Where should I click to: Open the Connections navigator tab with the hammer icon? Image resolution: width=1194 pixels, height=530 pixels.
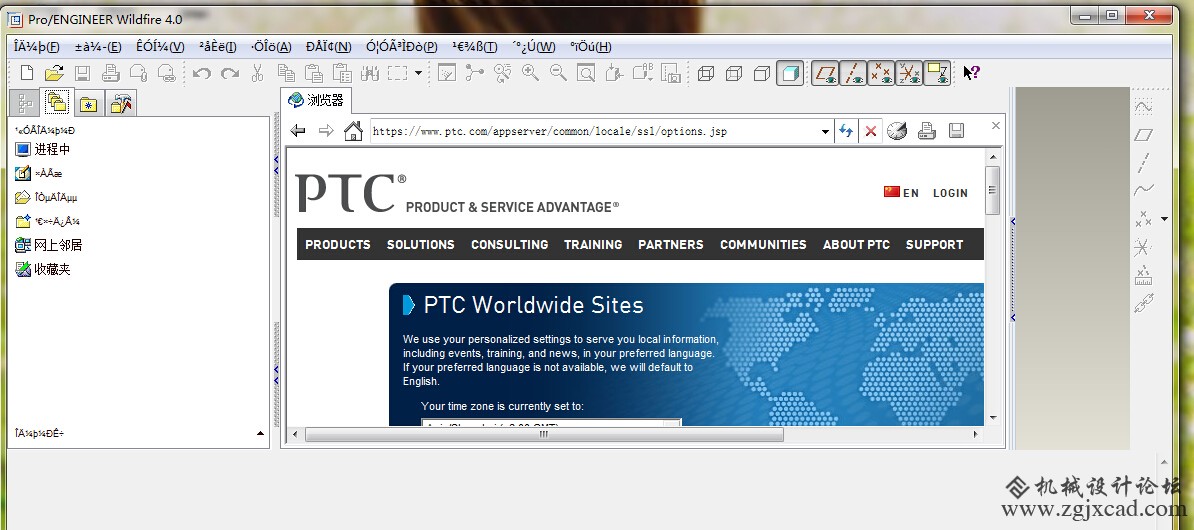pyautogui.click(x=120, y=104)
